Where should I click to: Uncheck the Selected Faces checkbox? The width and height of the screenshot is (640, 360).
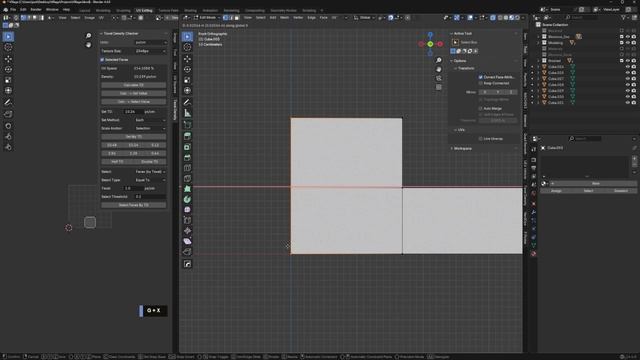(x=102, y=60)
